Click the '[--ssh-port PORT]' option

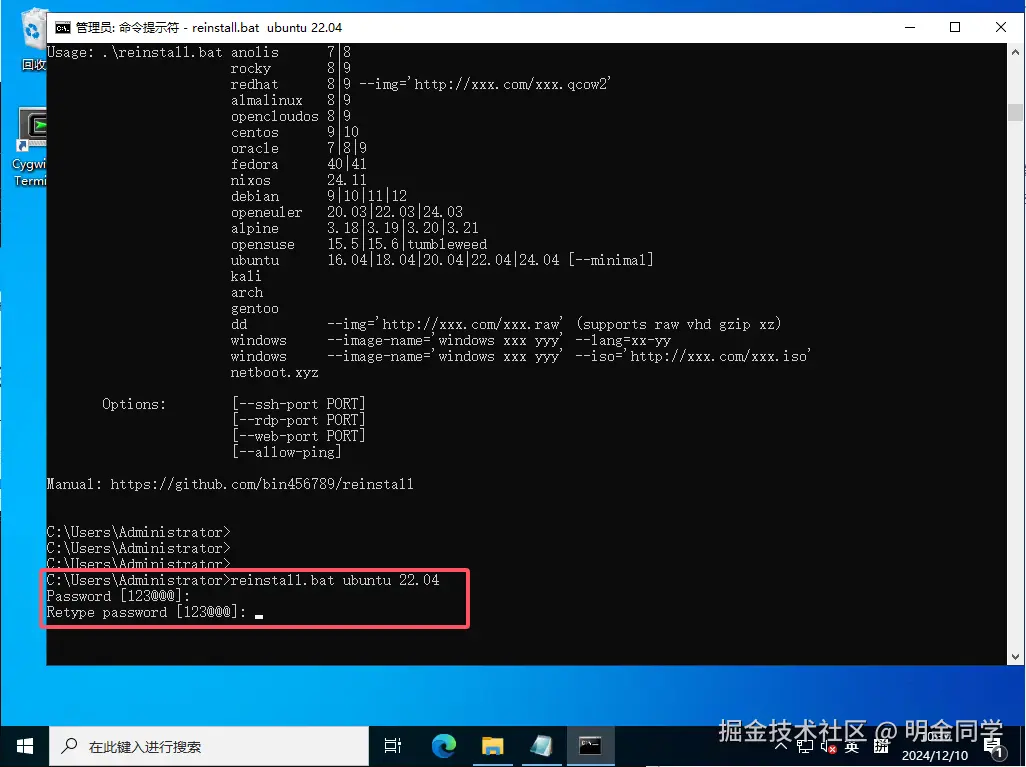[x=298, y=404]
